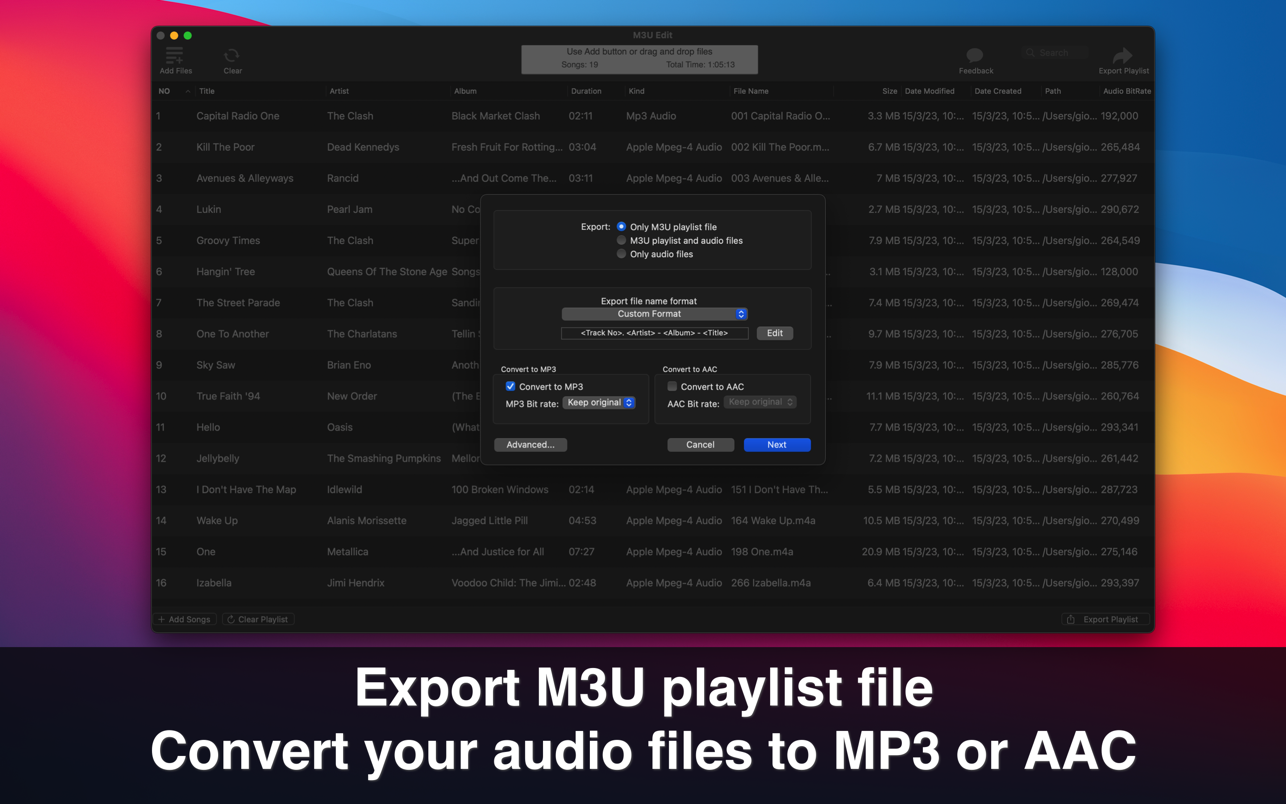The height and width of the screenshot is (804, 1286).
Task: Open the Custom Format dropdown
Action: click(654, 314)
